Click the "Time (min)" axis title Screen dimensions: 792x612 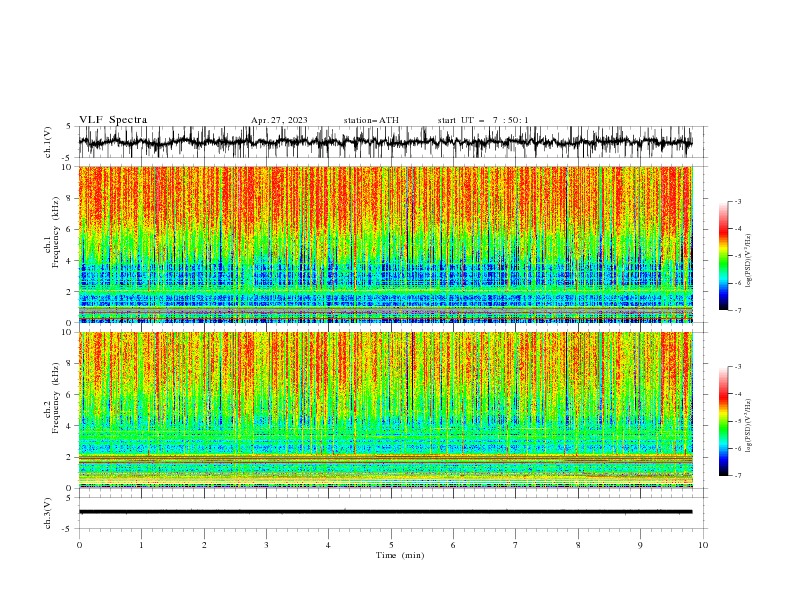tap(400, 555)
